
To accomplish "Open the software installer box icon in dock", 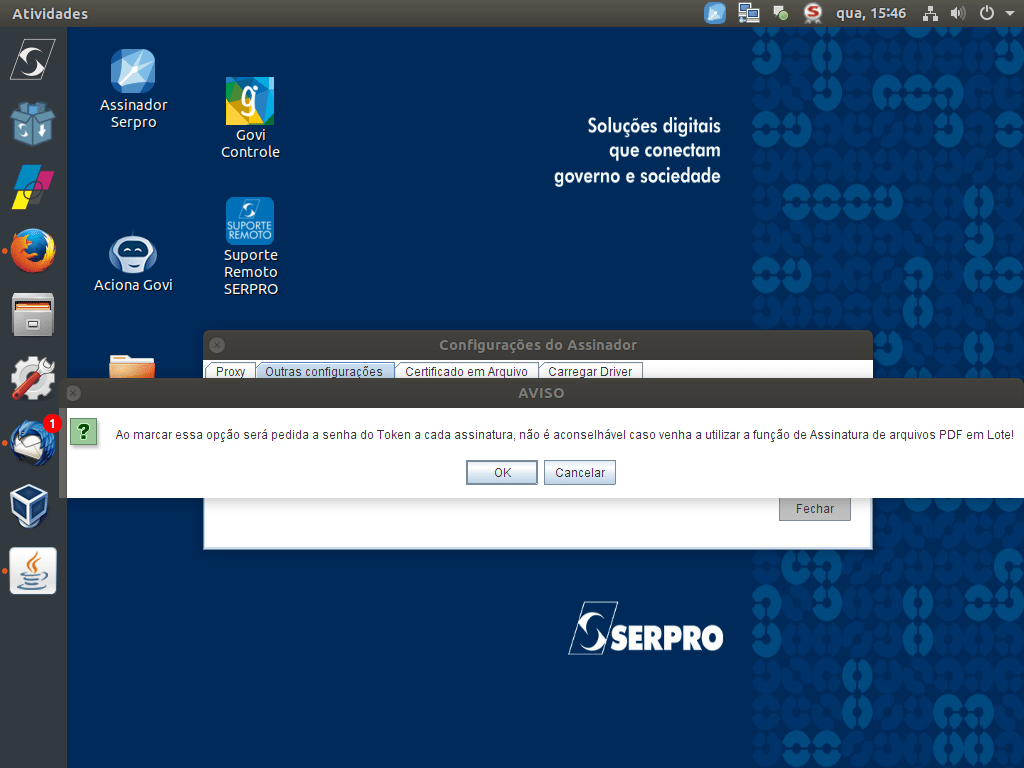I will 32,123.
